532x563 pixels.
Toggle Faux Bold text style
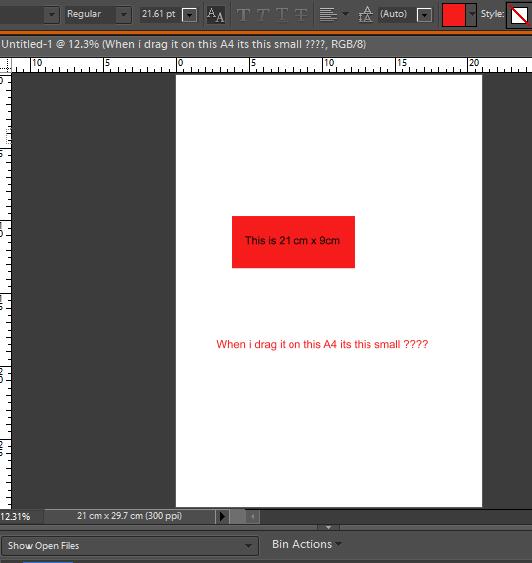(x=243, y=15)
